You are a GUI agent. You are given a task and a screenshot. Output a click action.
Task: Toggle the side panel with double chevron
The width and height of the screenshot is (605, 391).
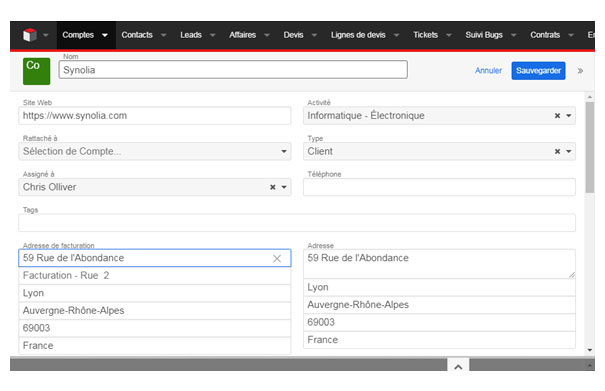(x=580, y=71)
